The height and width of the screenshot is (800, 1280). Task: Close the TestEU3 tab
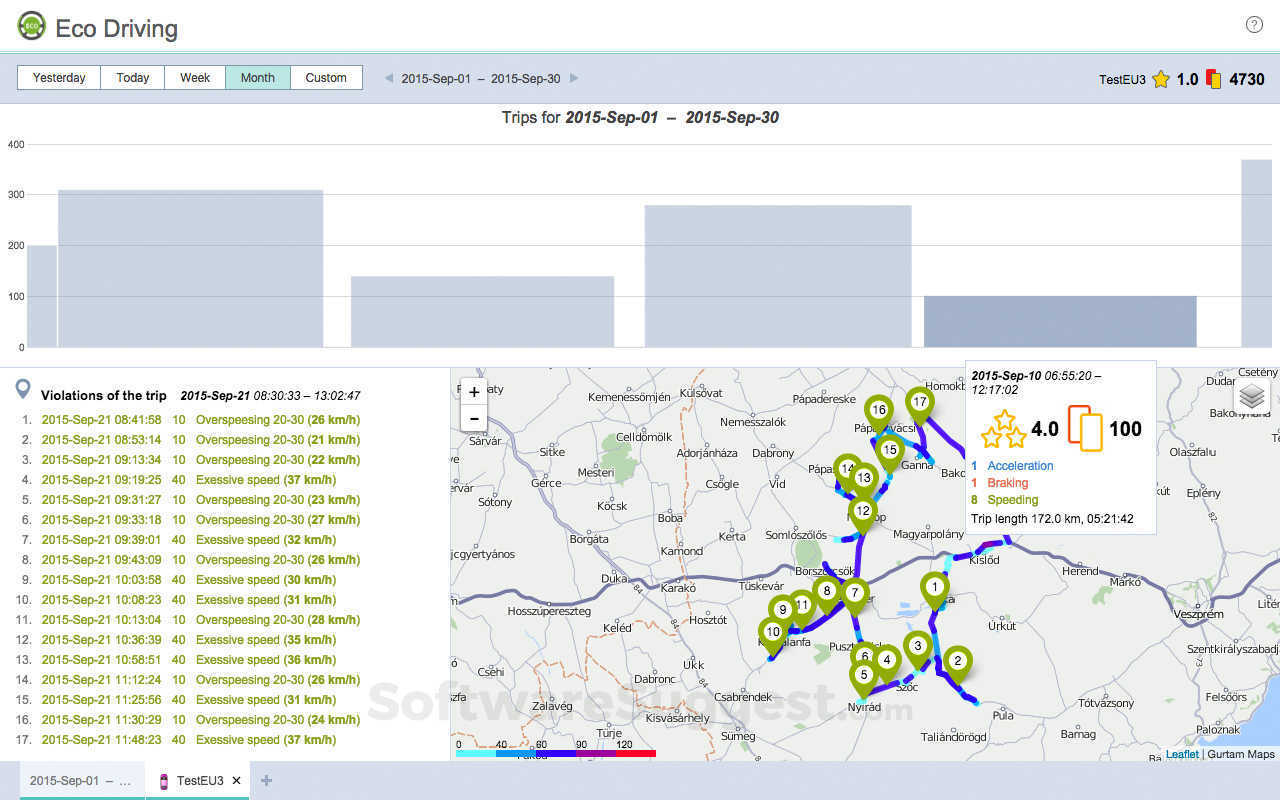coord(236,781)
